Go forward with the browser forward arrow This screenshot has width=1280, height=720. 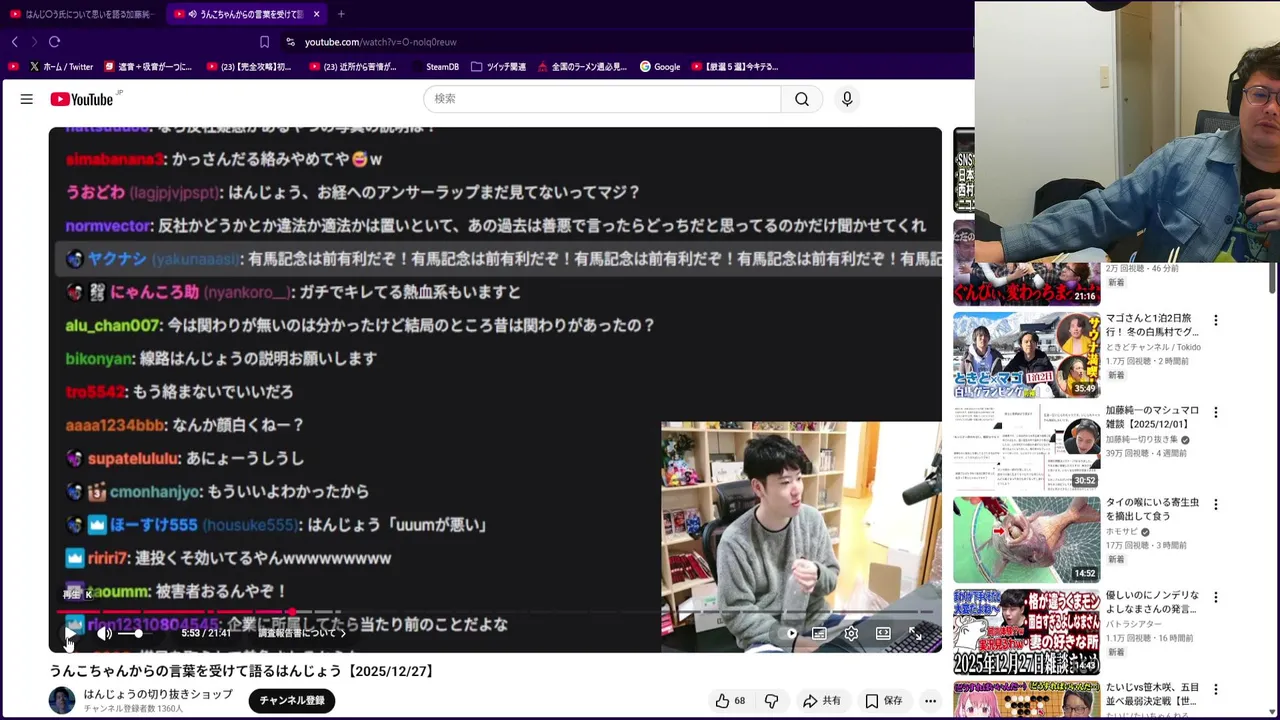coord(34,42)
